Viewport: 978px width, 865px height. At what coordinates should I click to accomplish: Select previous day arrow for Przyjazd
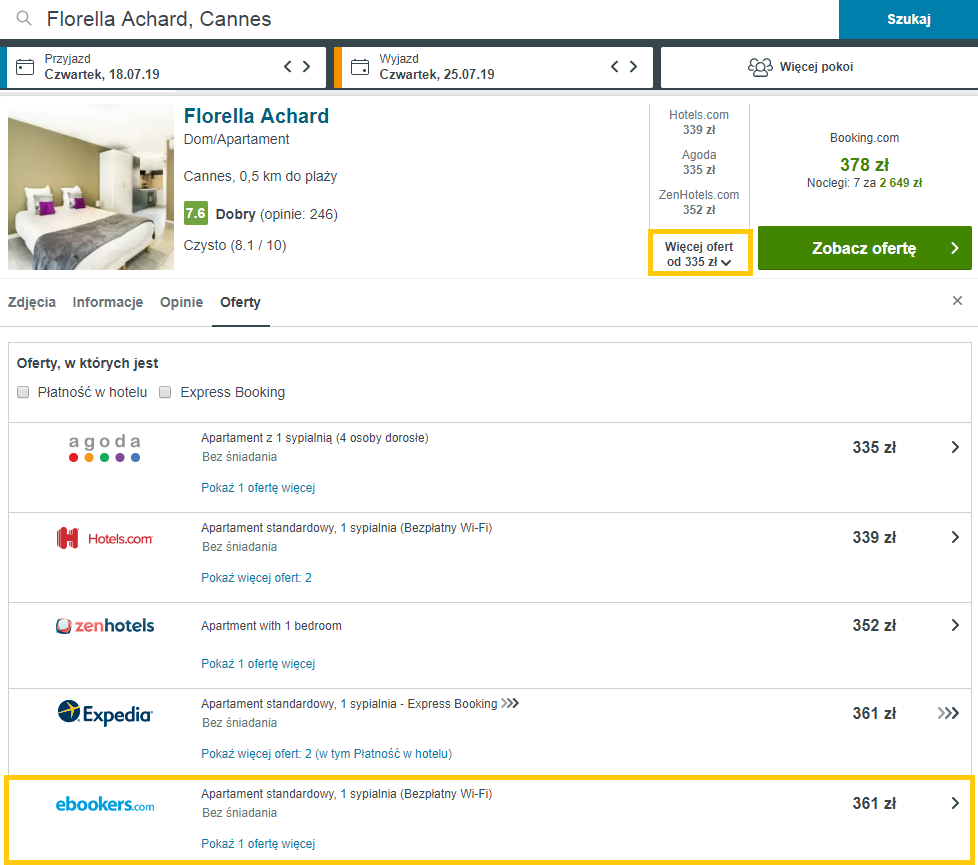[288, 66]
